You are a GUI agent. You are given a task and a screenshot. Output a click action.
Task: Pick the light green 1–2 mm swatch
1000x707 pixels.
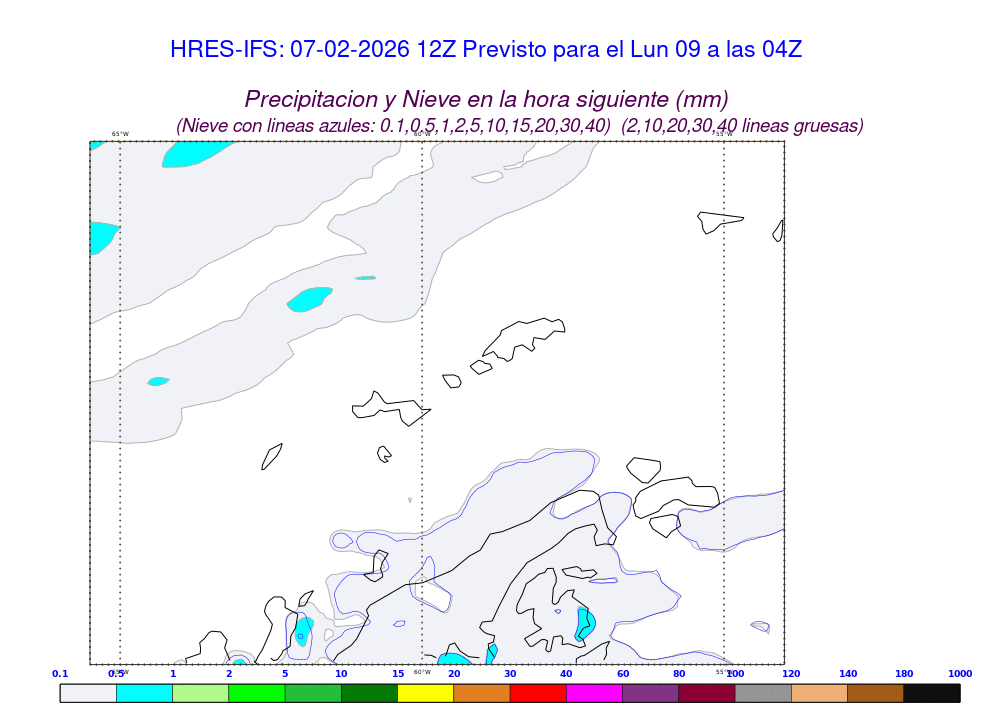(x=200, y=692)
